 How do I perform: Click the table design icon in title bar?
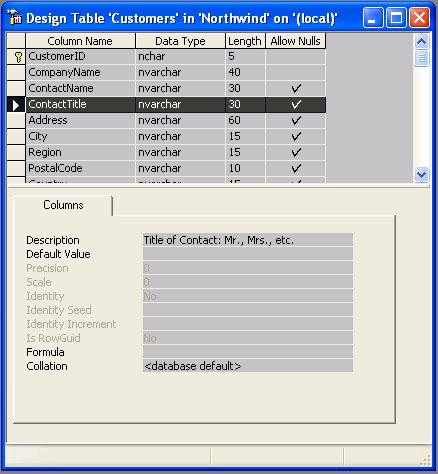tap(14, 17)
